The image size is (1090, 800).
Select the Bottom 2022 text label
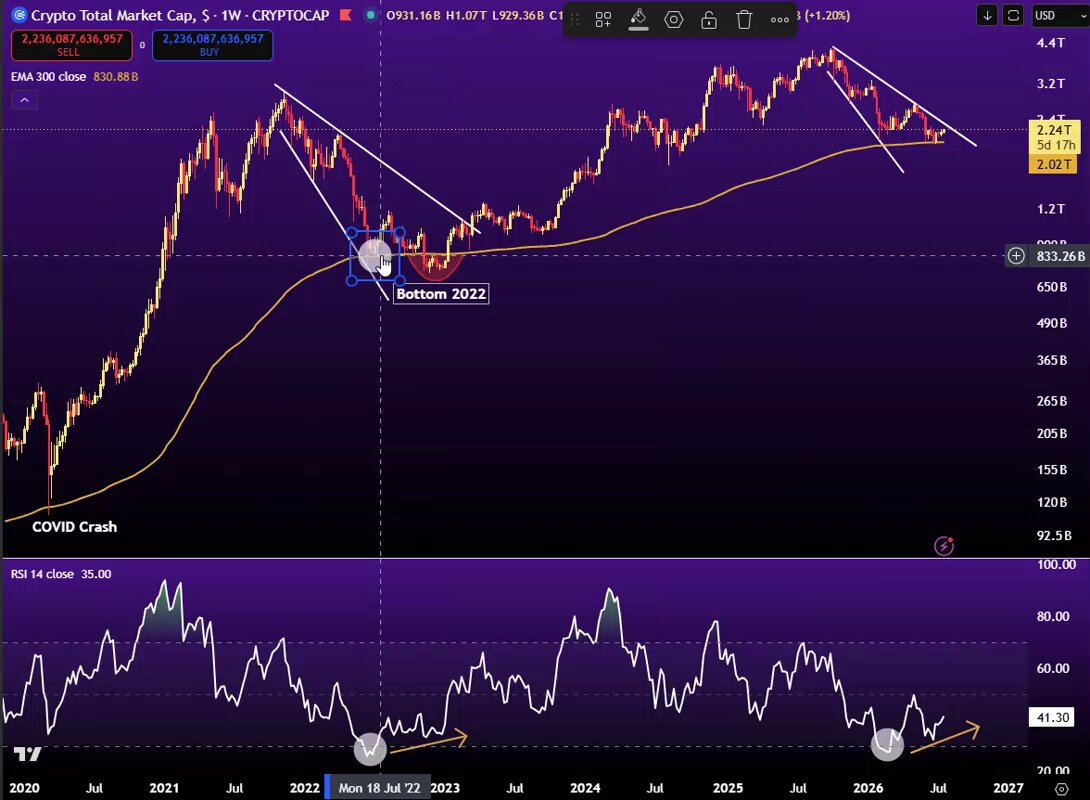441,294
